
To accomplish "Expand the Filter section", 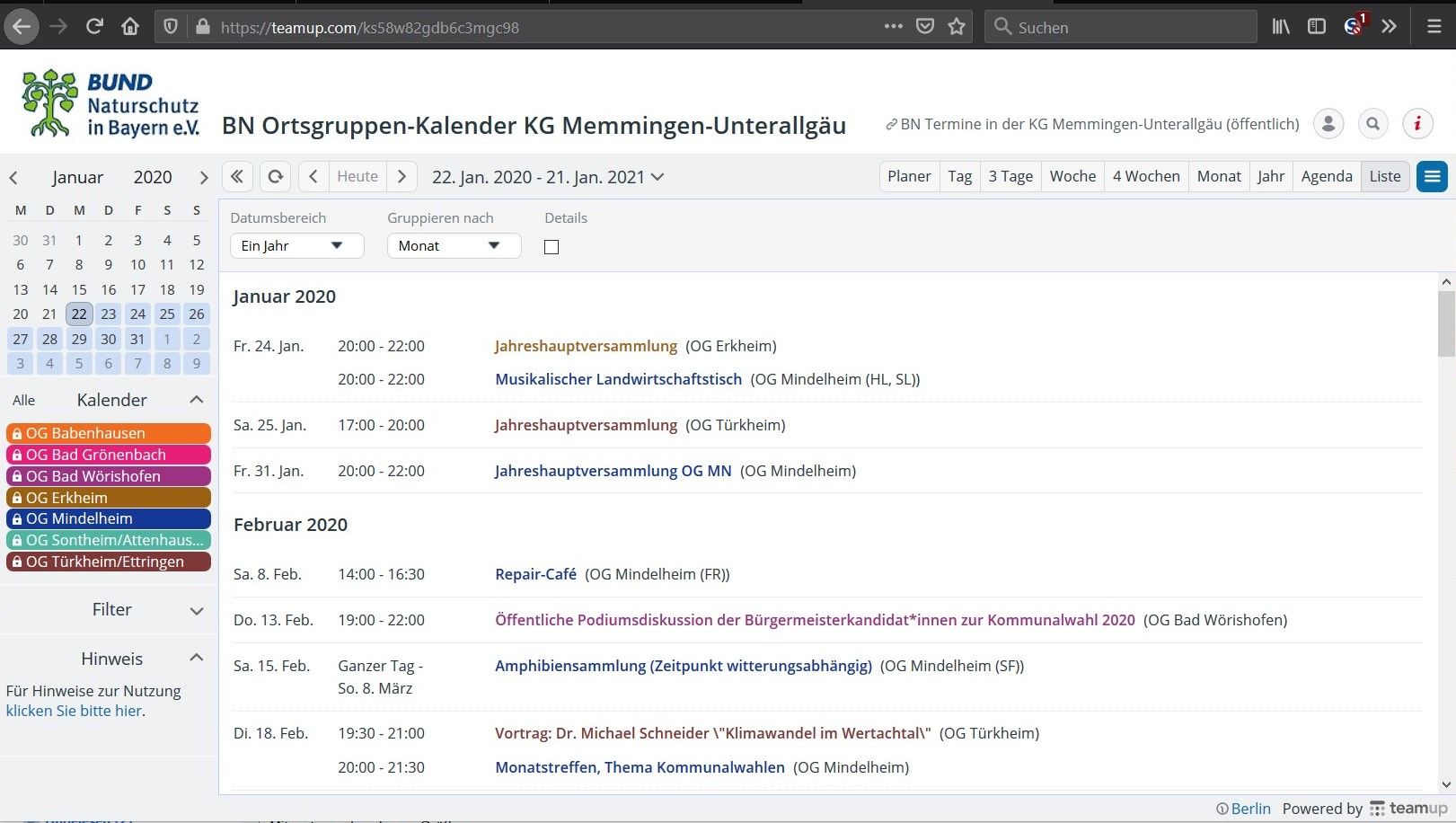I will (197, 611).
